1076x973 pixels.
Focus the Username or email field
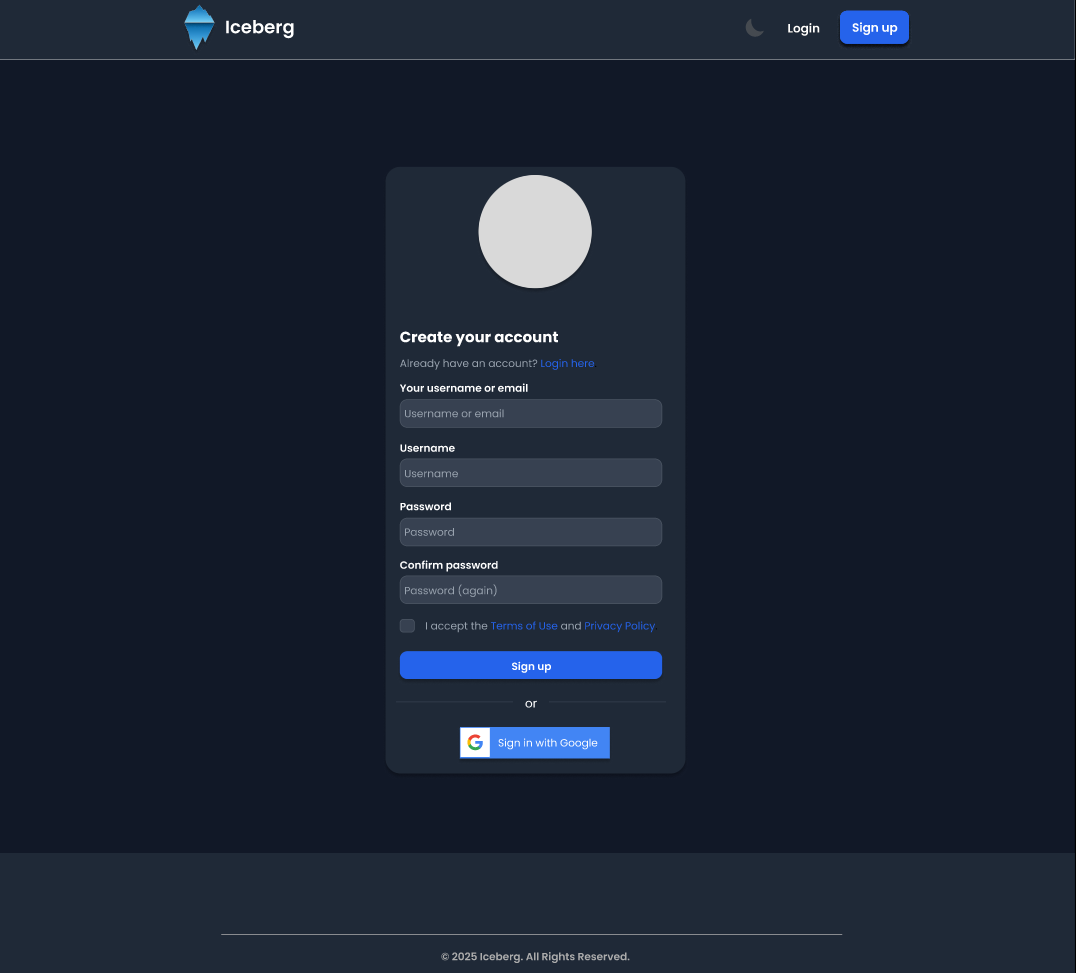point(530,414)
